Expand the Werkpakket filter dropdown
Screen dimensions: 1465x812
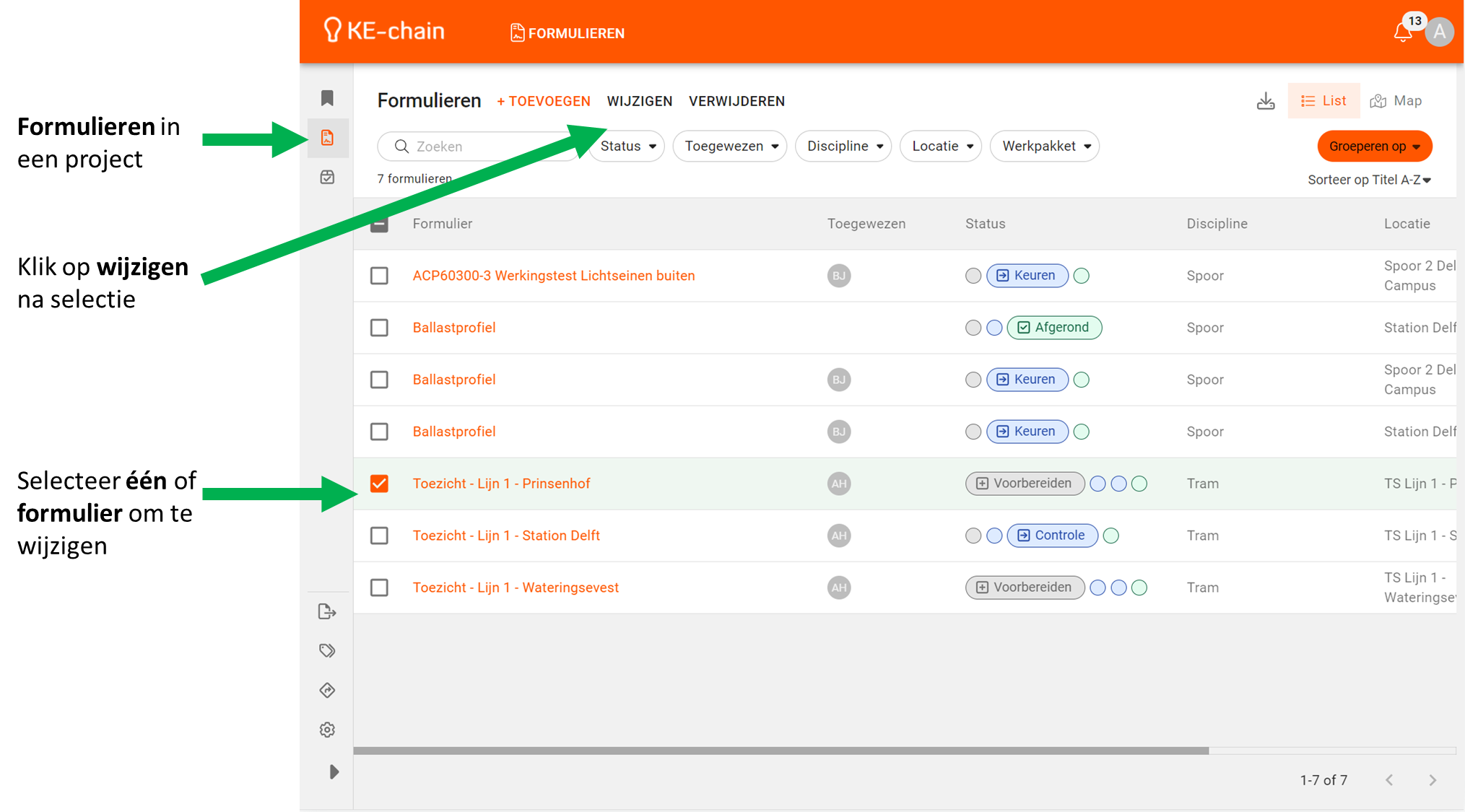click(1045, 147)
